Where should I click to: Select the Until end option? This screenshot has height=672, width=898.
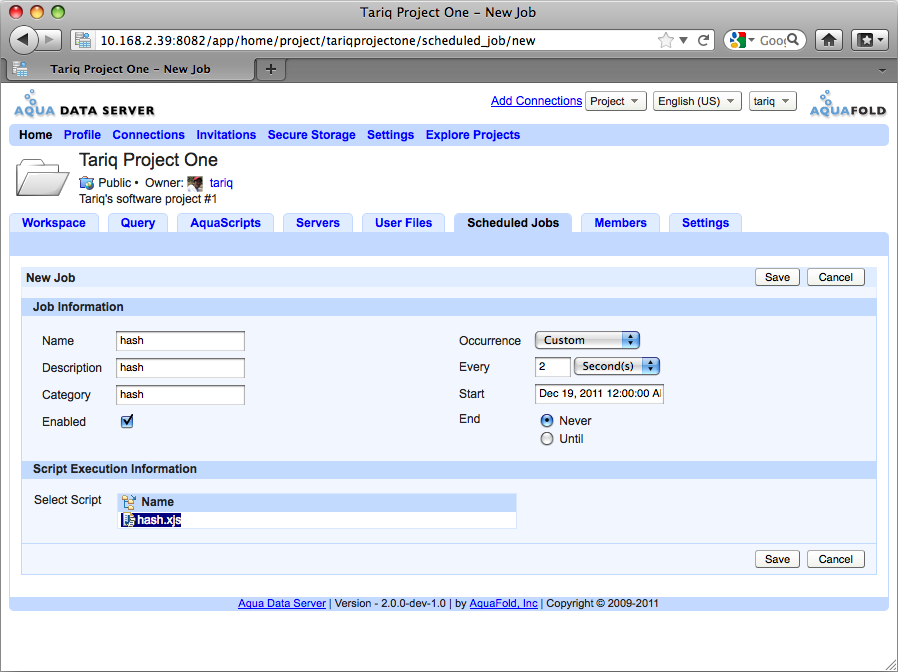547,439
